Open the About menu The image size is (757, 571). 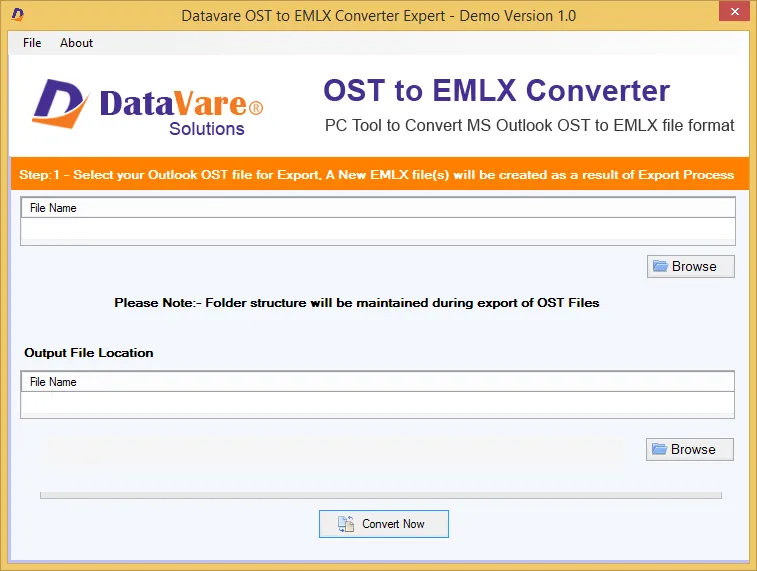point(76,43)
